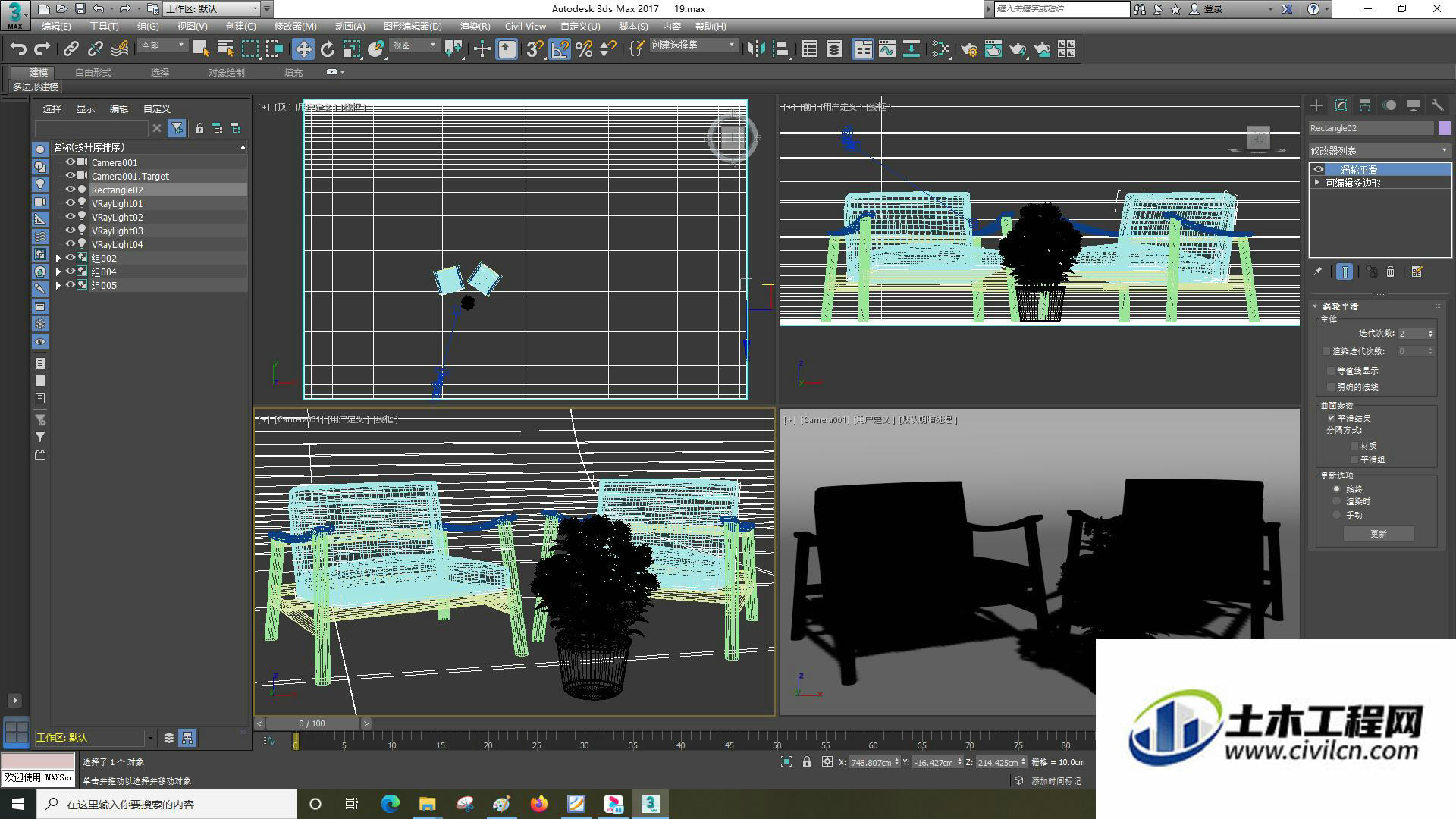
Task: Click the Align tool icon
Action: tap(780, 49)
